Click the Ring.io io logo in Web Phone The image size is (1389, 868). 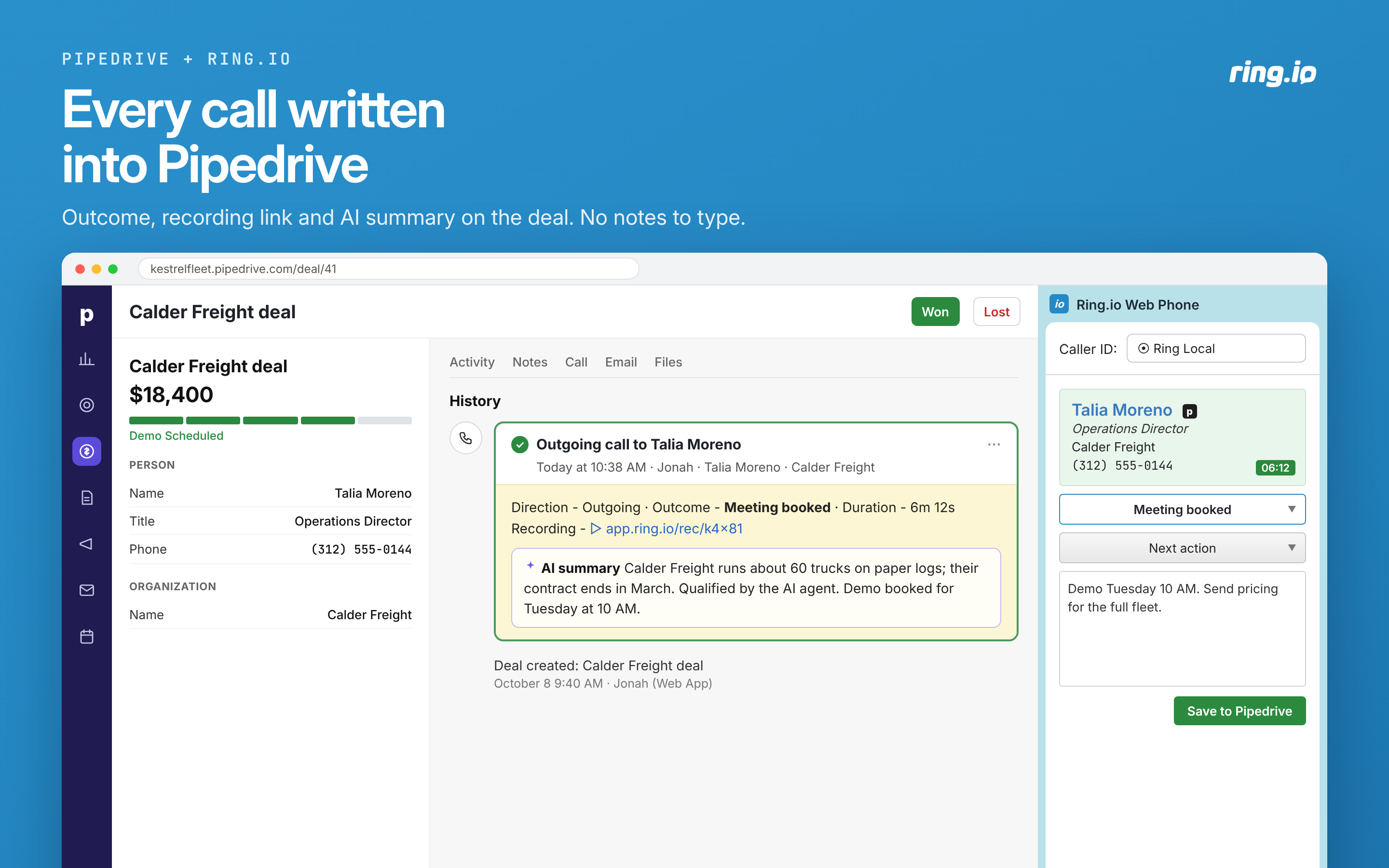point(1059,304)
